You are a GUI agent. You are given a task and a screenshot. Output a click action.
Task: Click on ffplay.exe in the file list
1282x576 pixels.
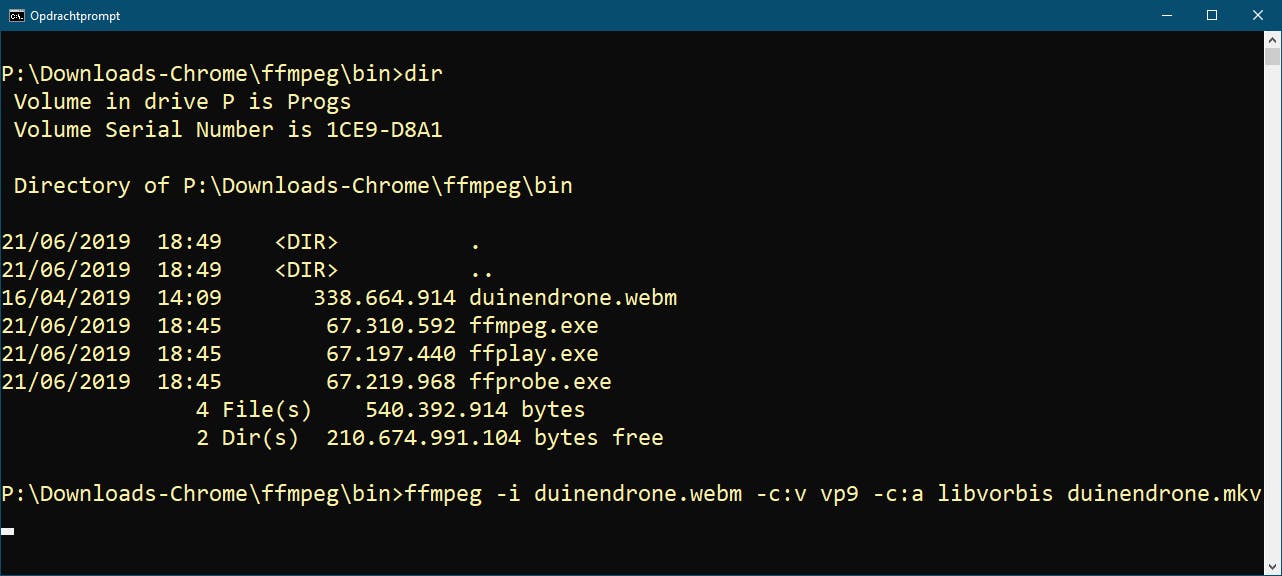(534, 354)
